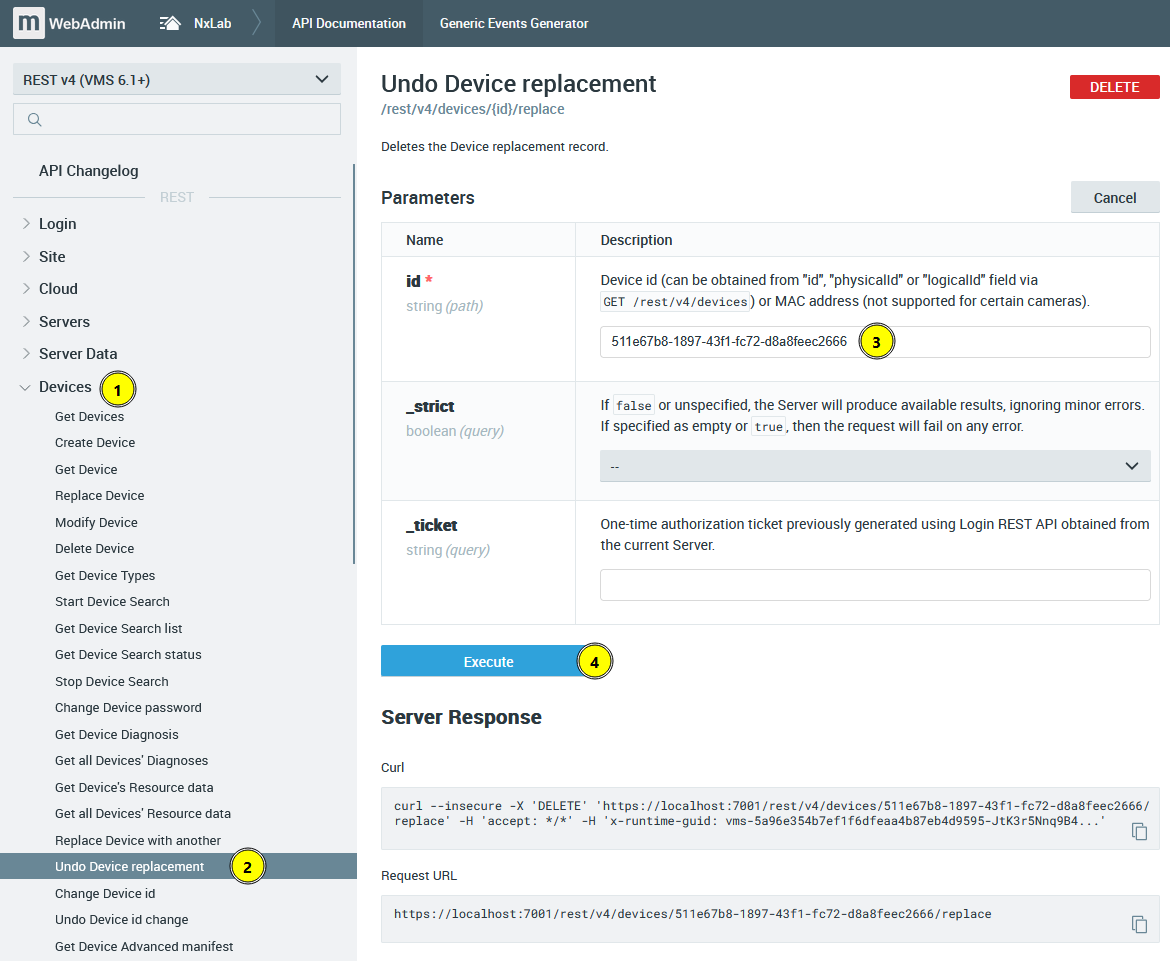Open the API Documentation tab
1170x961 pixels.
point(348,23)
